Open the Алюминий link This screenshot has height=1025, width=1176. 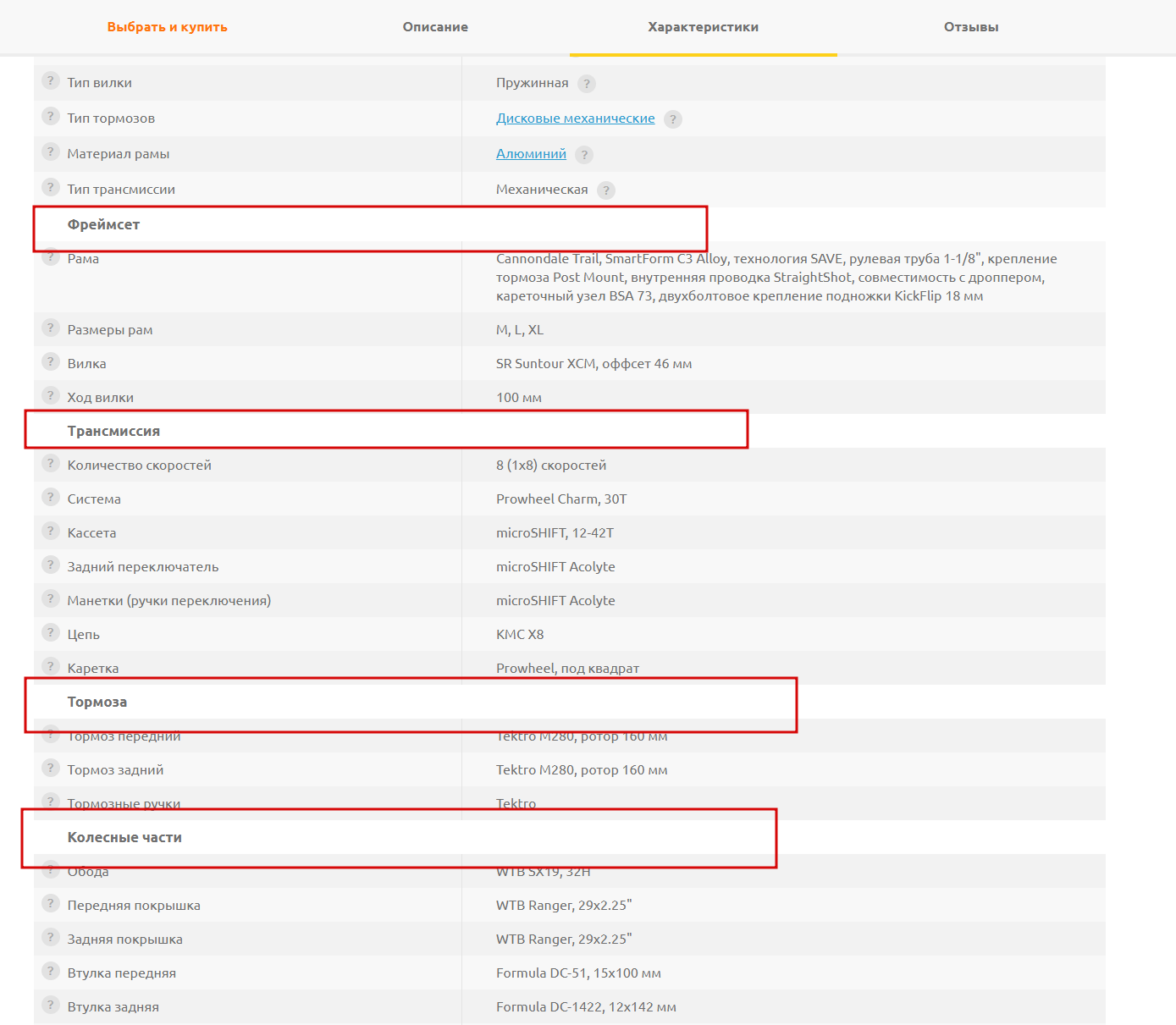click(531, 154)
